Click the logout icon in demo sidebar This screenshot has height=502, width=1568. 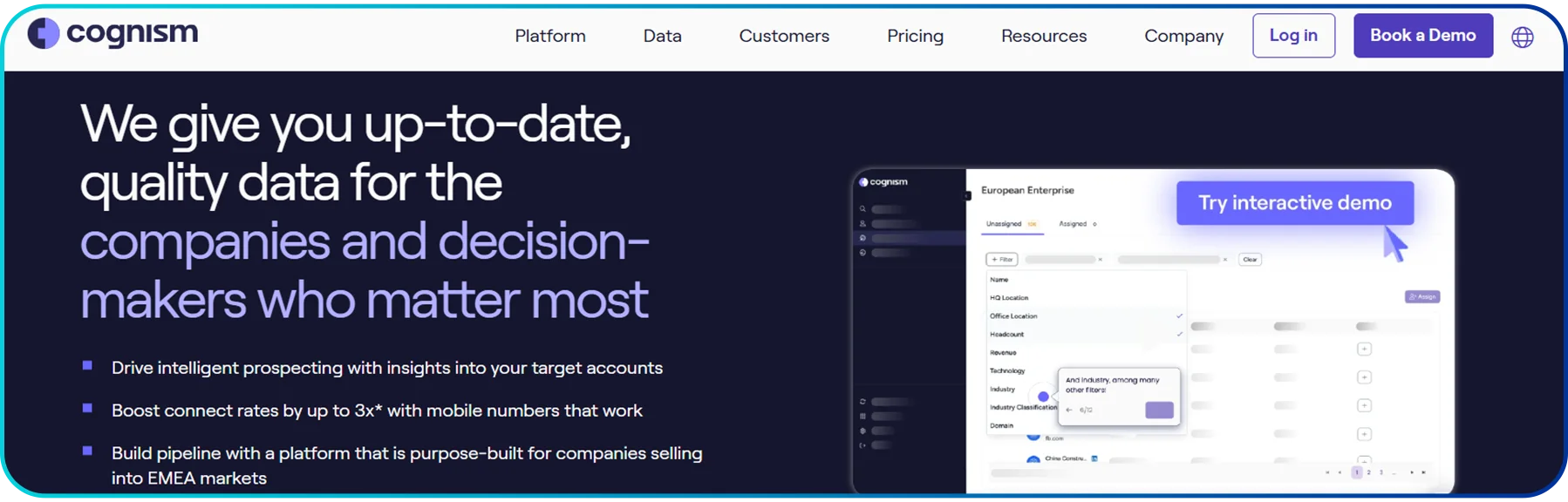862,445
